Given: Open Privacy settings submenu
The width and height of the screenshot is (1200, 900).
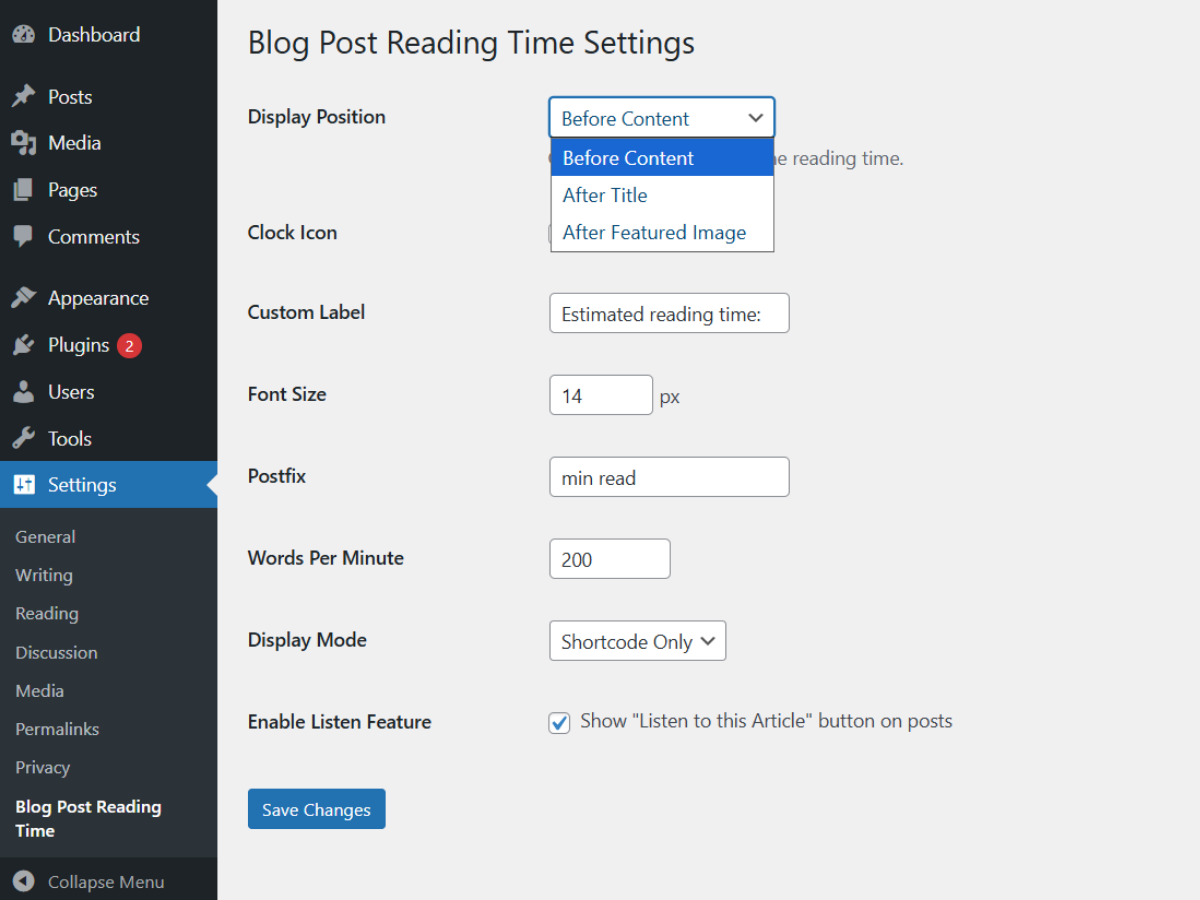Looking at the screenshot, I should [43, 768].
